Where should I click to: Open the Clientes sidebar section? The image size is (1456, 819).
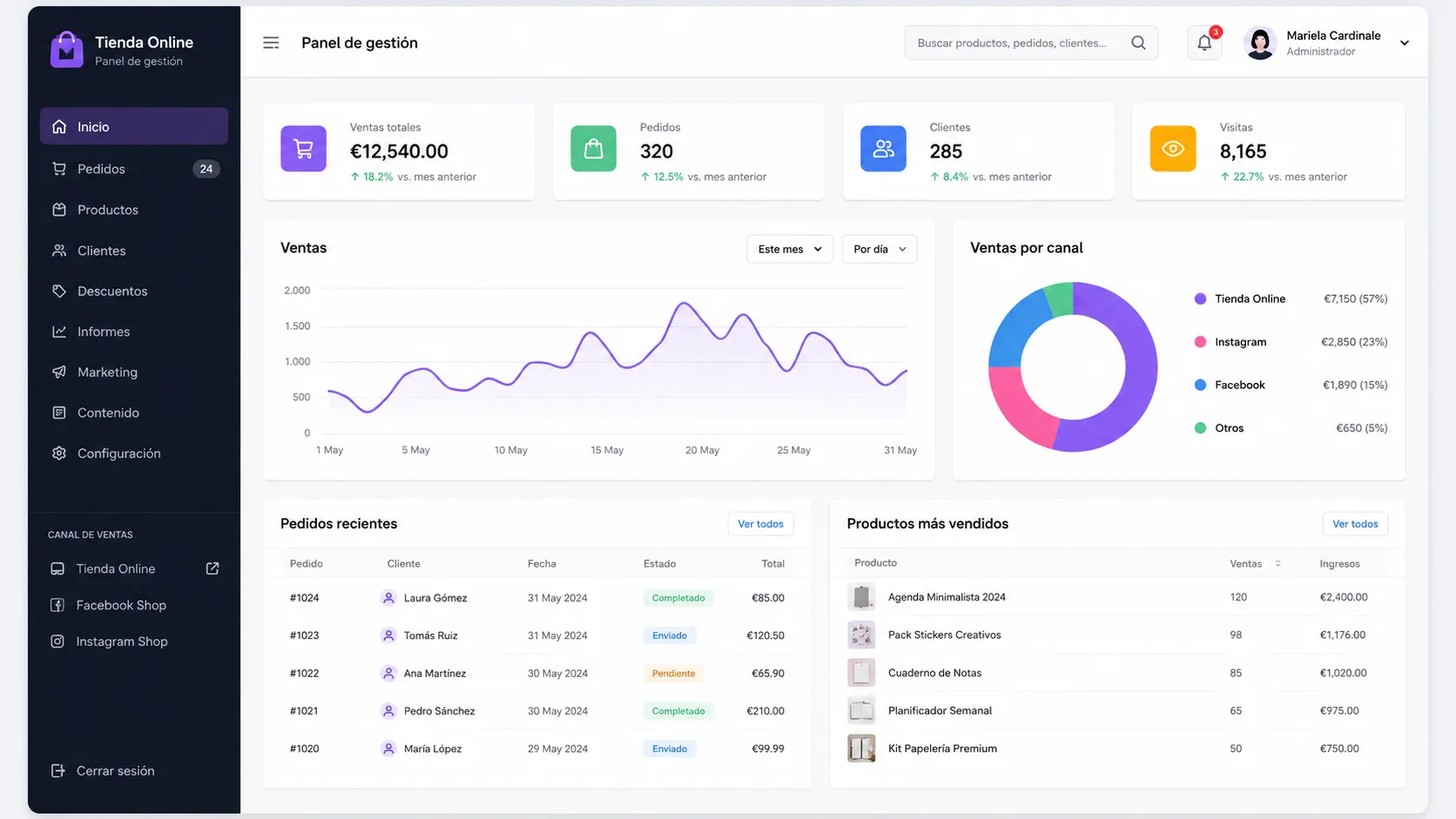134,251
